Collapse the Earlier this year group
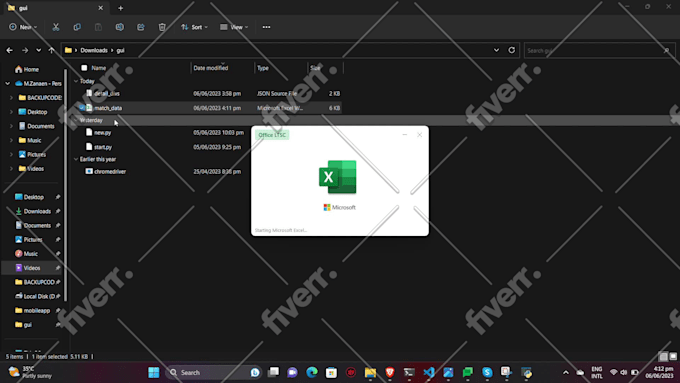The height and width of the screenshot is (383, 680). pos(76,159)
